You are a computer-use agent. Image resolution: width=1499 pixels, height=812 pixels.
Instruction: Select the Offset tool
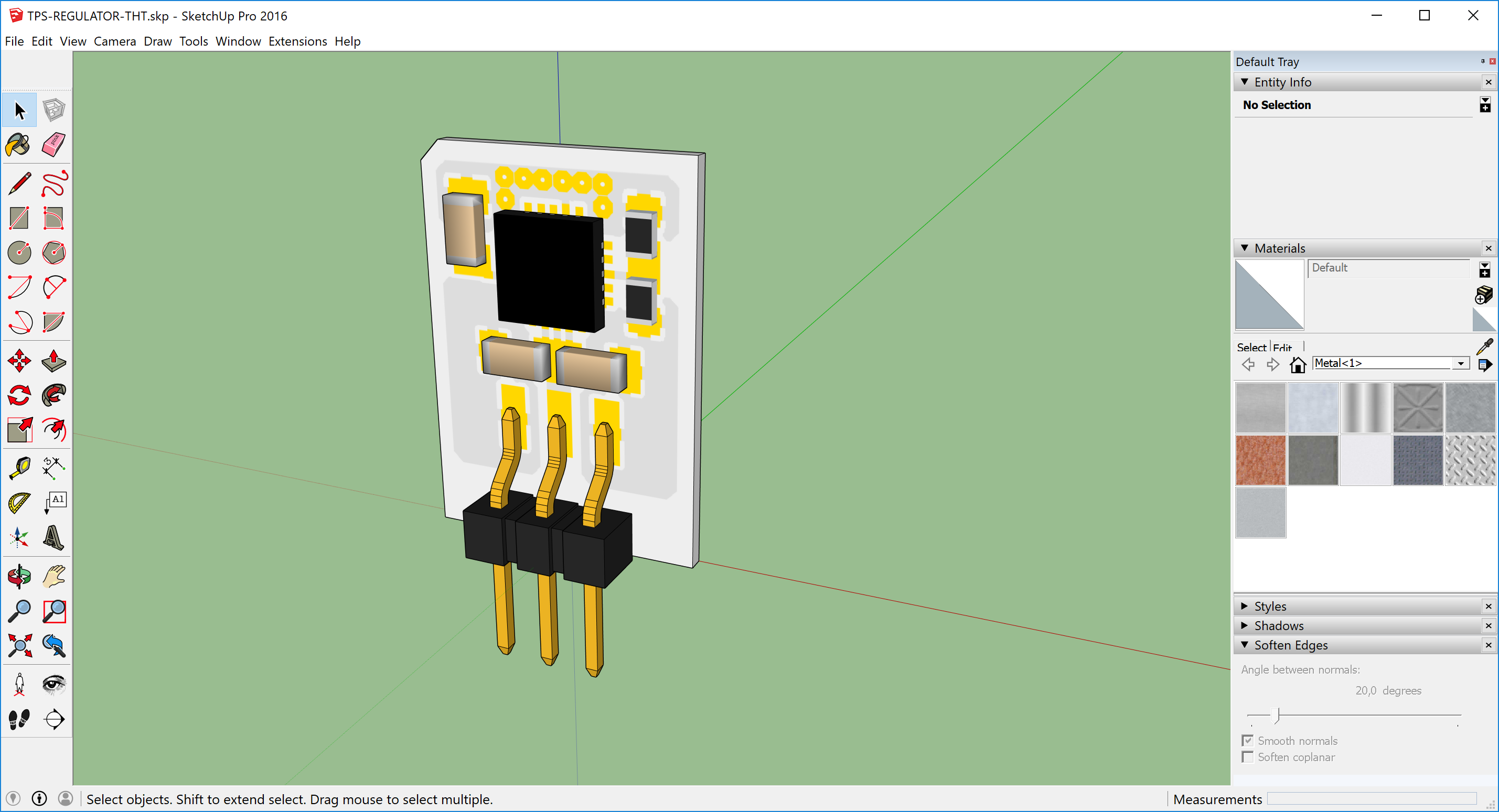53,430
